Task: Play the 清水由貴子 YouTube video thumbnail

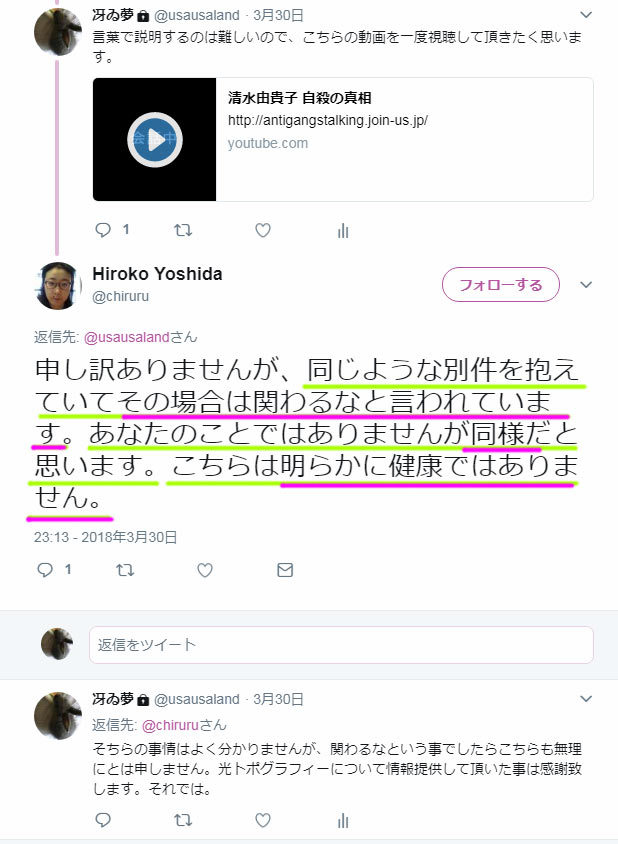Action: [x=154, y=139]
